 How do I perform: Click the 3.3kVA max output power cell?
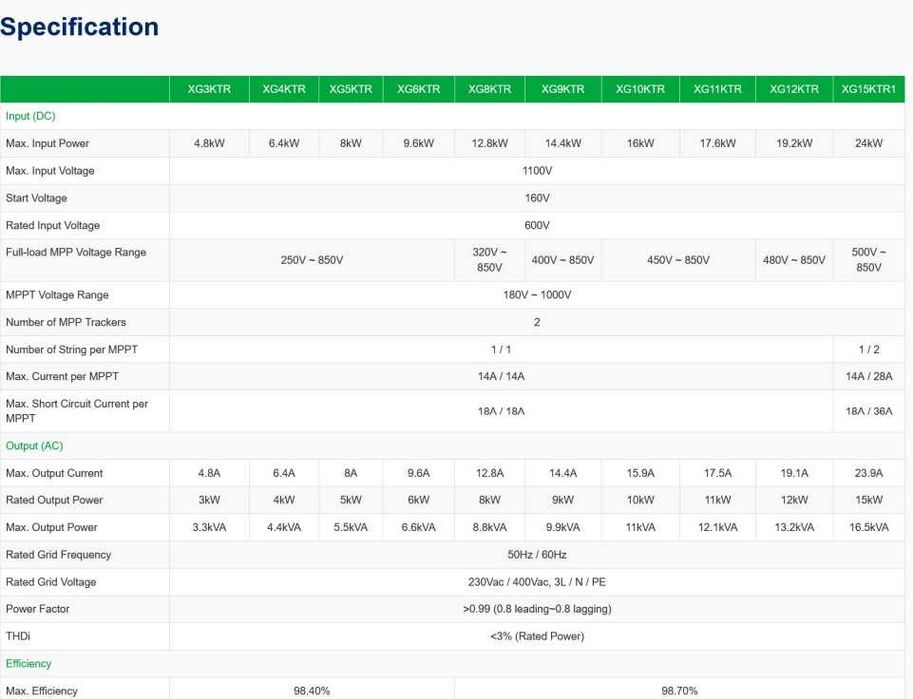(209, 527)
